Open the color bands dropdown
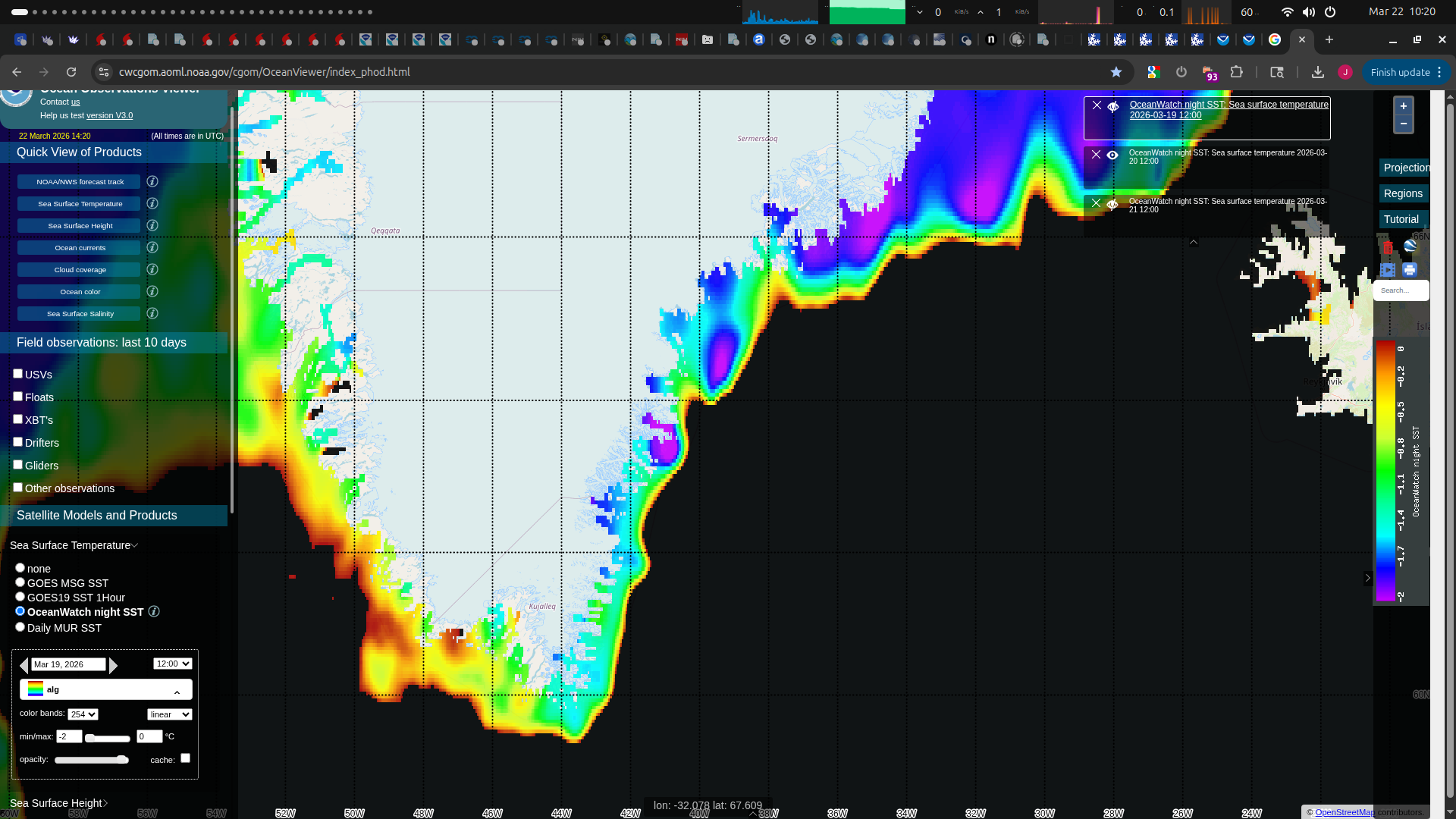1456x819 pixels. coord(83,714)
